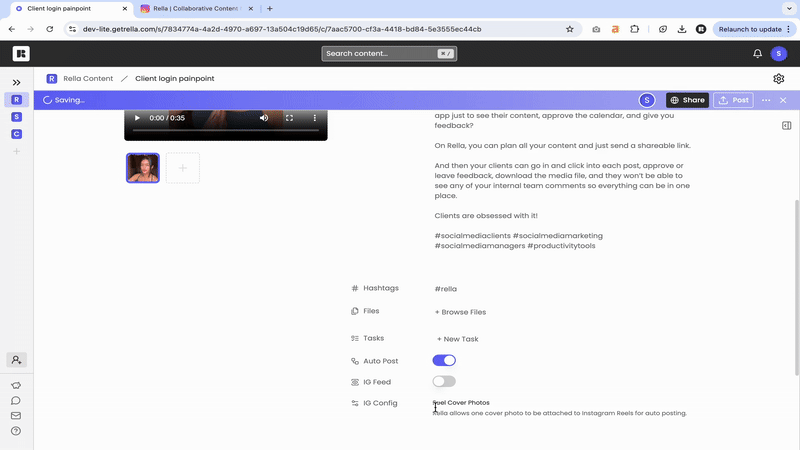The width and height of the screenshot is (800, 450).
Task: Open the piggy bank icon in sidebar
Action: [16, 385]
